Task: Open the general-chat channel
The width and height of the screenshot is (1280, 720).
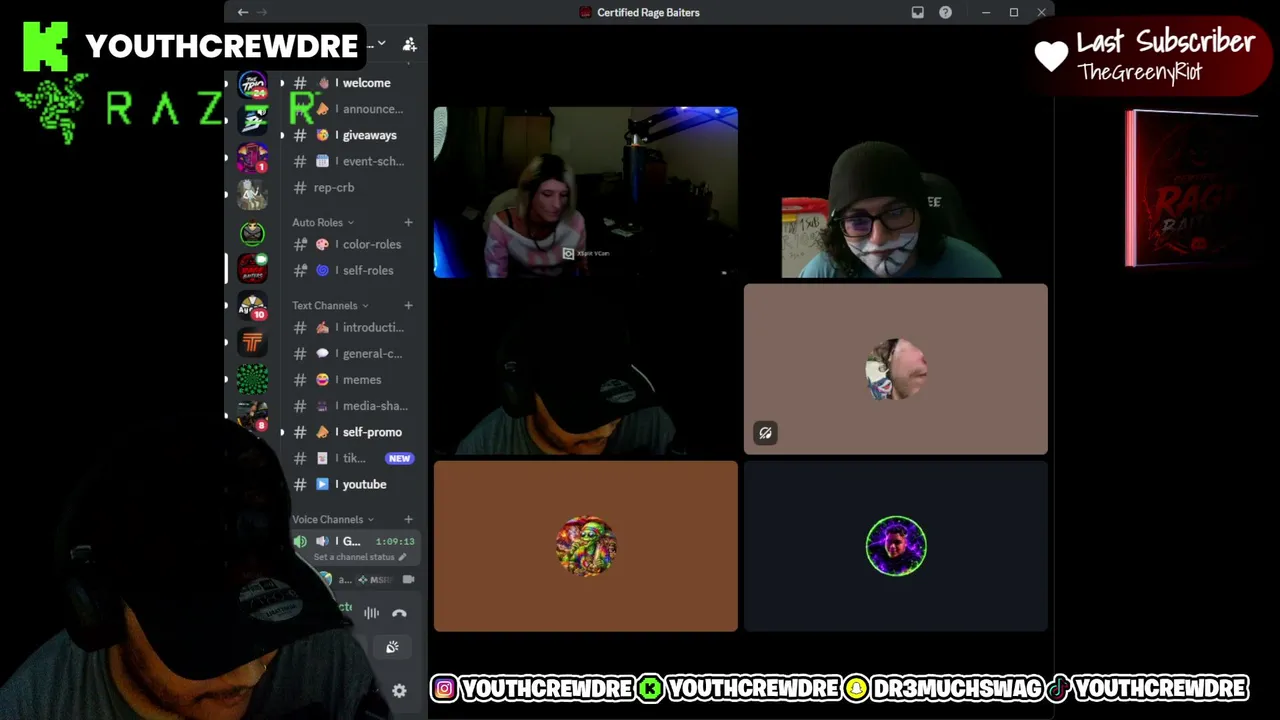Action: [349, 353]
